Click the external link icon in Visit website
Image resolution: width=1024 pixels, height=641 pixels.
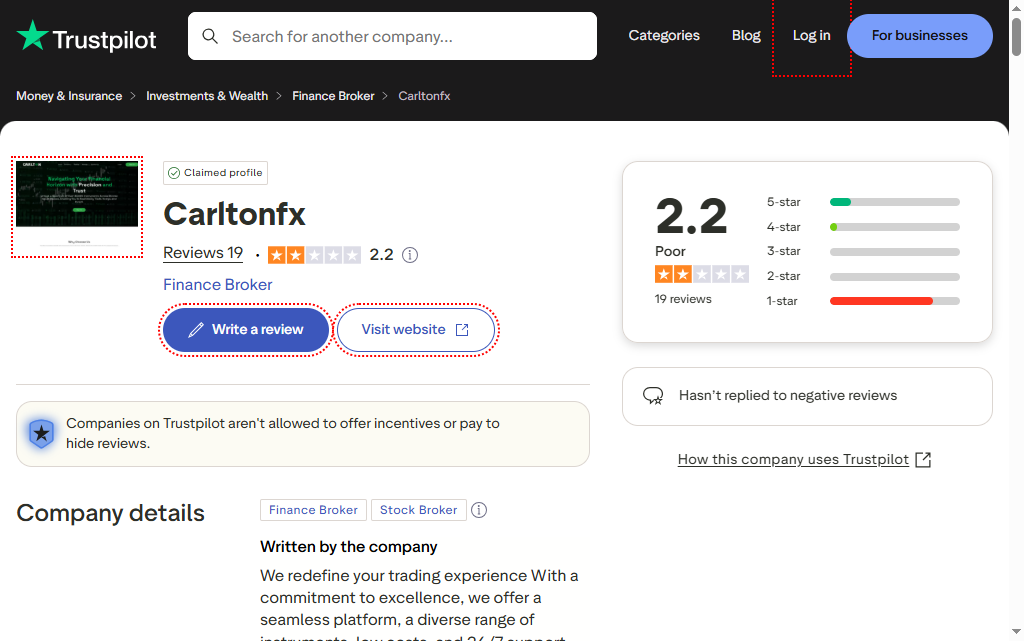462,330
